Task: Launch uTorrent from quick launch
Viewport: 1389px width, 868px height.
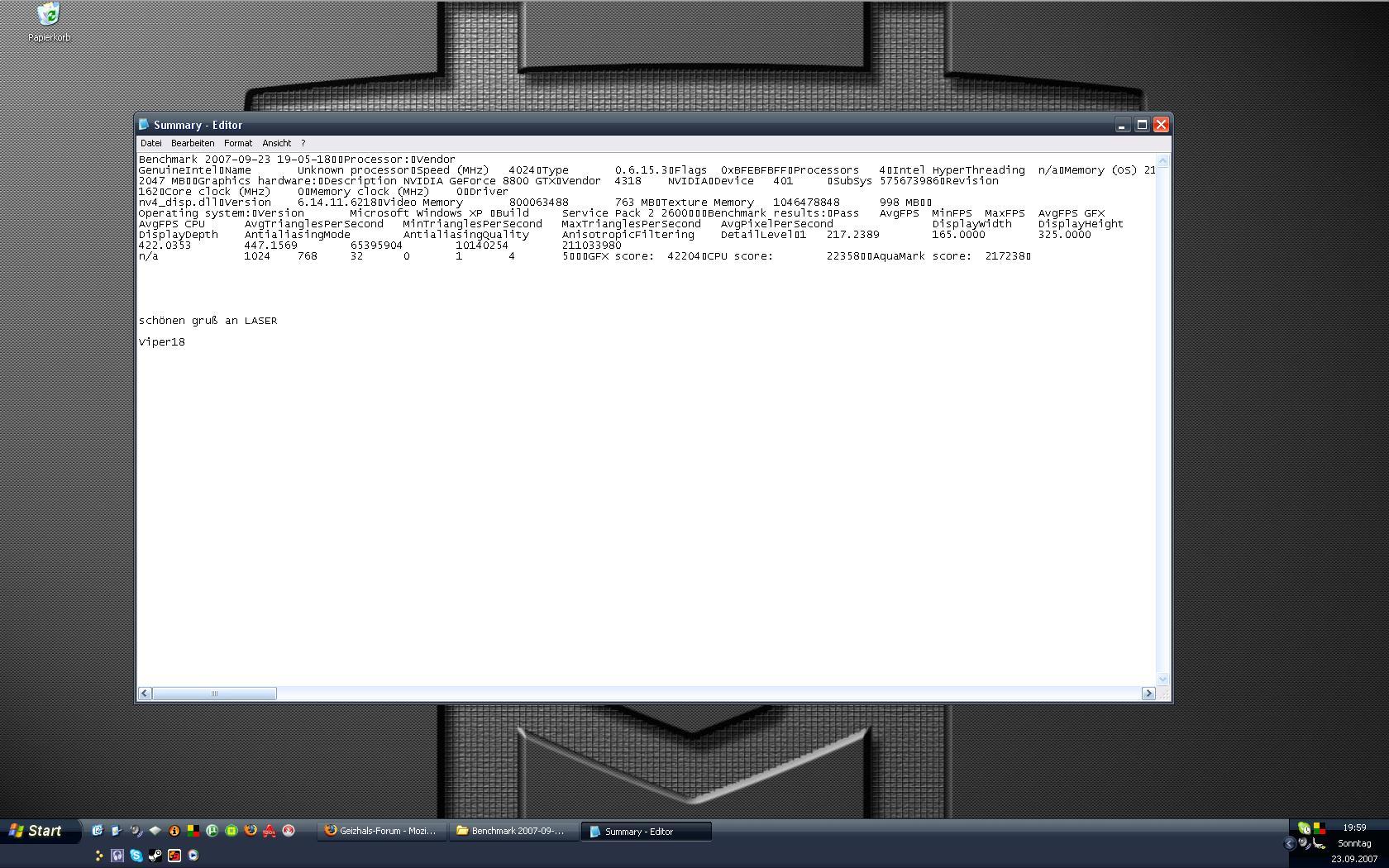Action: [x=212, y=830]
